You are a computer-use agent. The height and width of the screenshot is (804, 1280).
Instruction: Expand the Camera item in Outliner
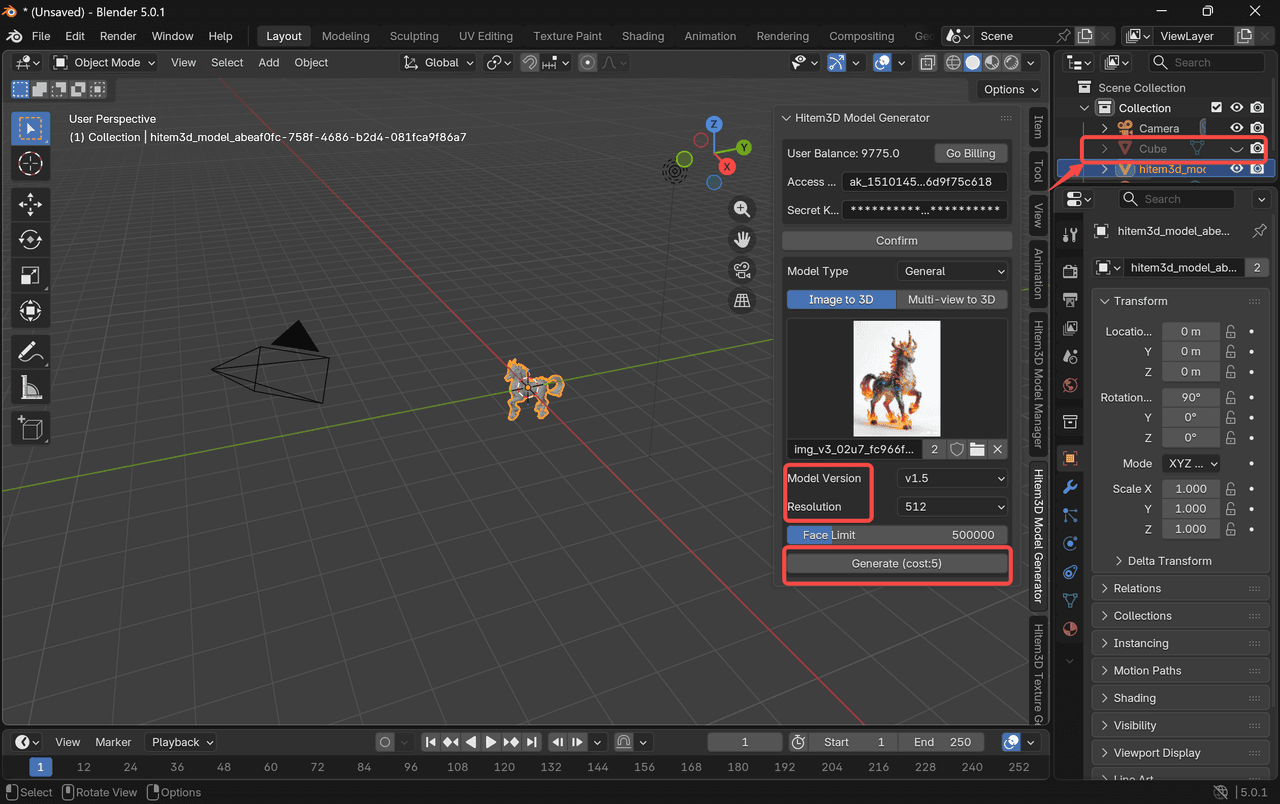point(1105,128)
